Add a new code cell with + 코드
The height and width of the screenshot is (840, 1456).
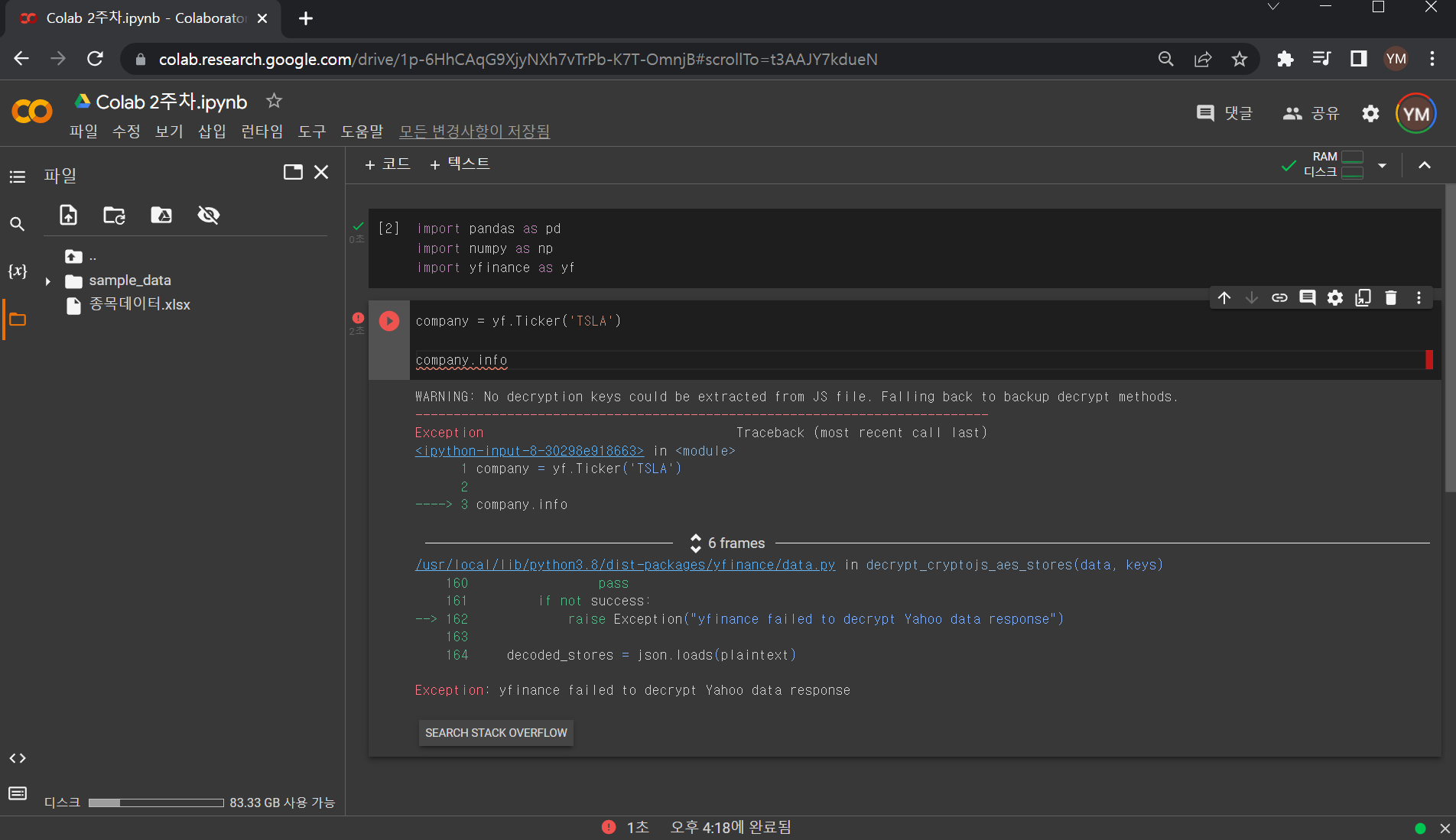click(x=388, y=164)
